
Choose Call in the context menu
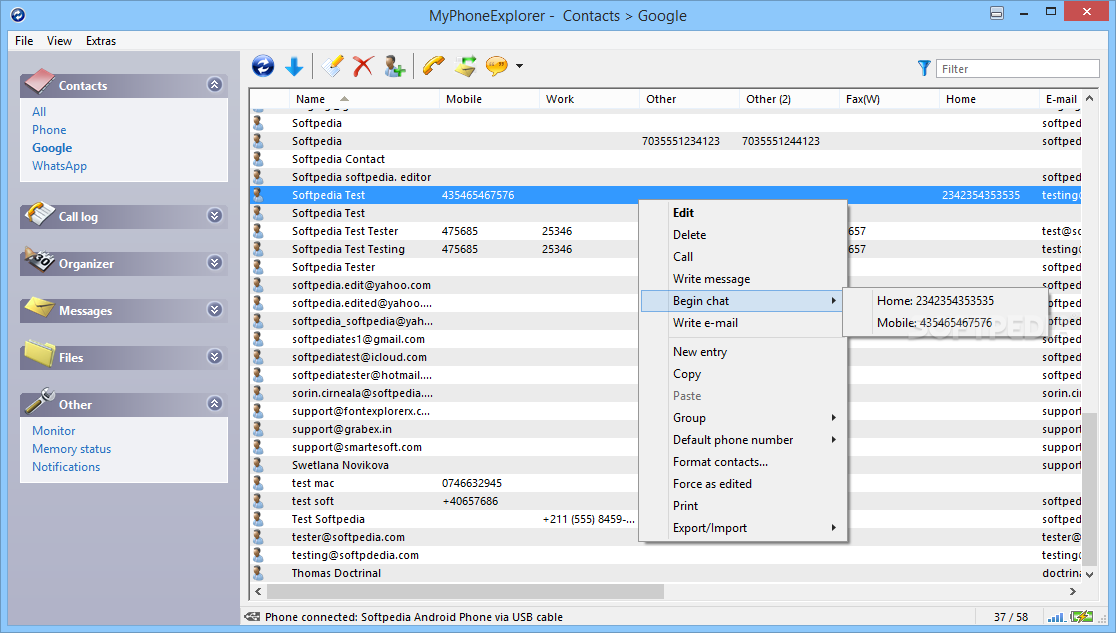click(744, 257)
